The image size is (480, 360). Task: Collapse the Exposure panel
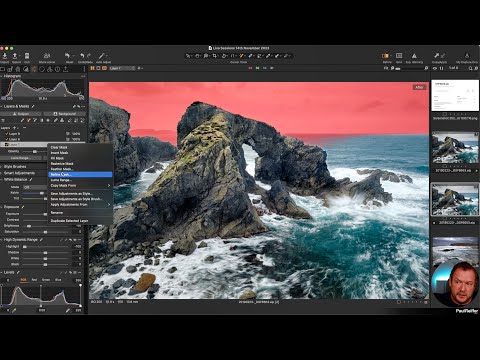click(2, 207)
